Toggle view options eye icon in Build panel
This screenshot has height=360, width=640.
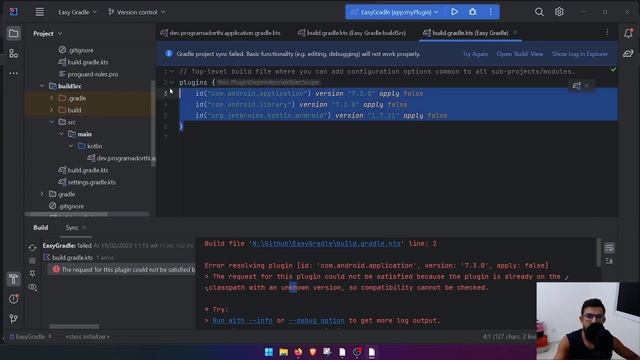[x=32, y=287]
